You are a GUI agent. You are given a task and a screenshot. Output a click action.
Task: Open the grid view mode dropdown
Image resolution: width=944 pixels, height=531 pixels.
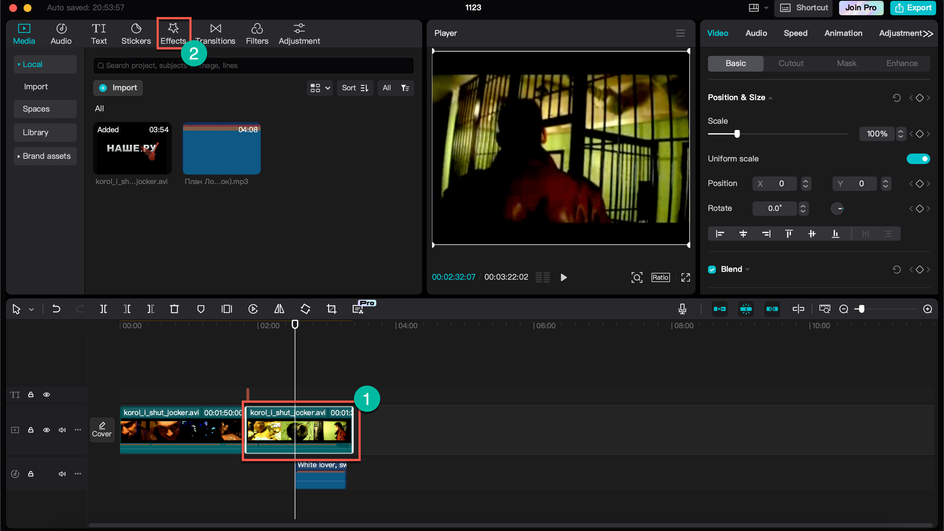coord(320,88)
